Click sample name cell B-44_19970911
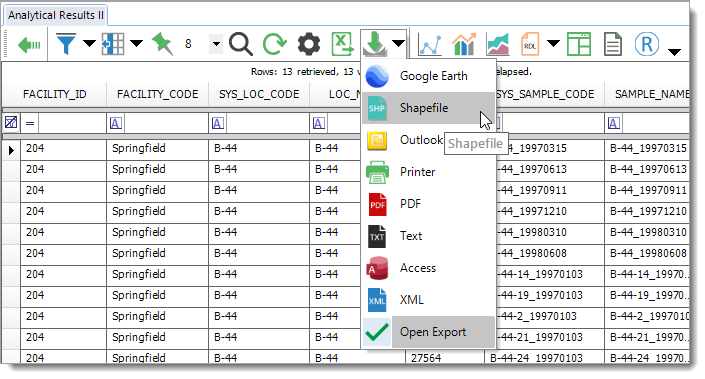 [648, 191]
